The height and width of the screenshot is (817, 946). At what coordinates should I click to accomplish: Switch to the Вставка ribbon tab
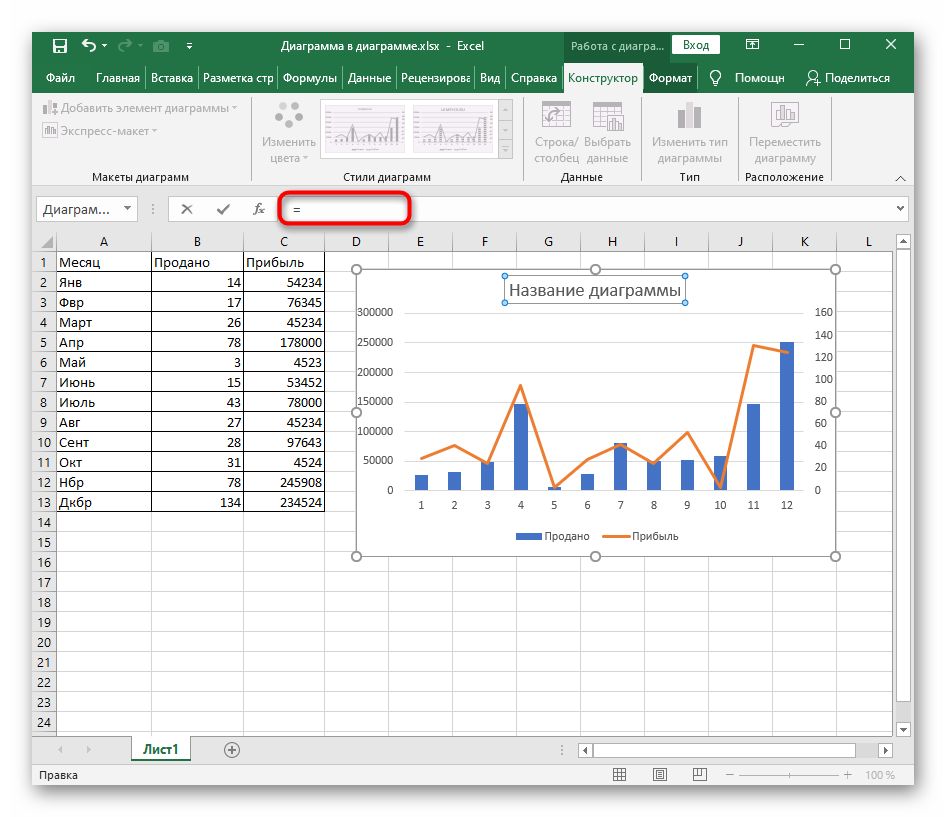coord(172,78)
